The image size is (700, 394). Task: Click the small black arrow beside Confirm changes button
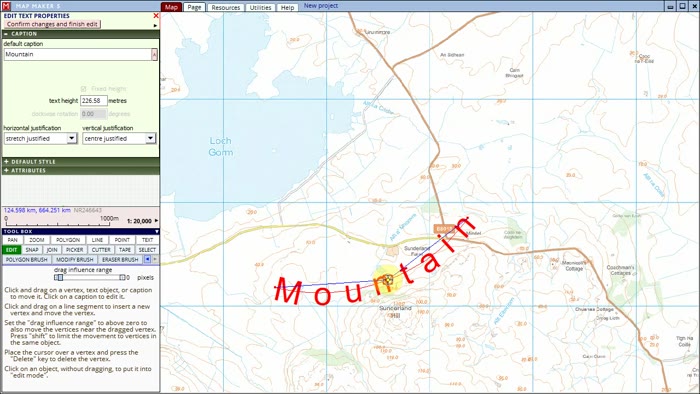(155, 25)
